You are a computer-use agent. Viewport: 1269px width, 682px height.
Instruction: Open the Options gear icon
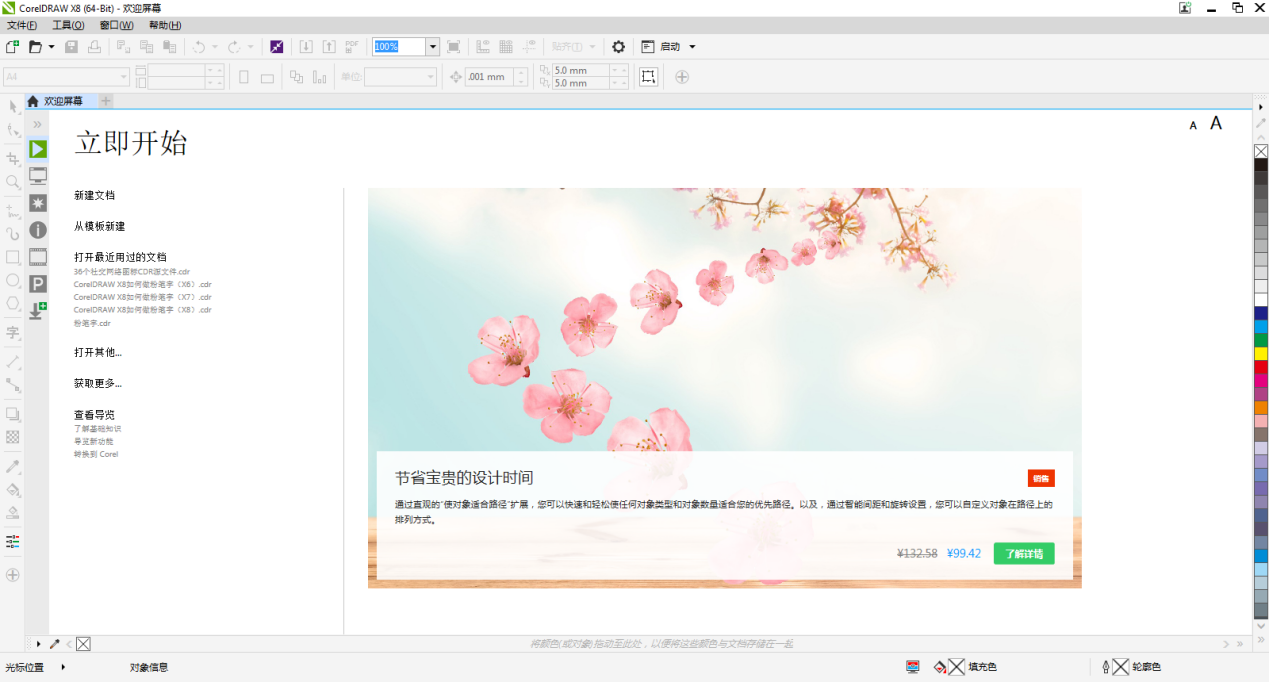click(x=618, y=47)
